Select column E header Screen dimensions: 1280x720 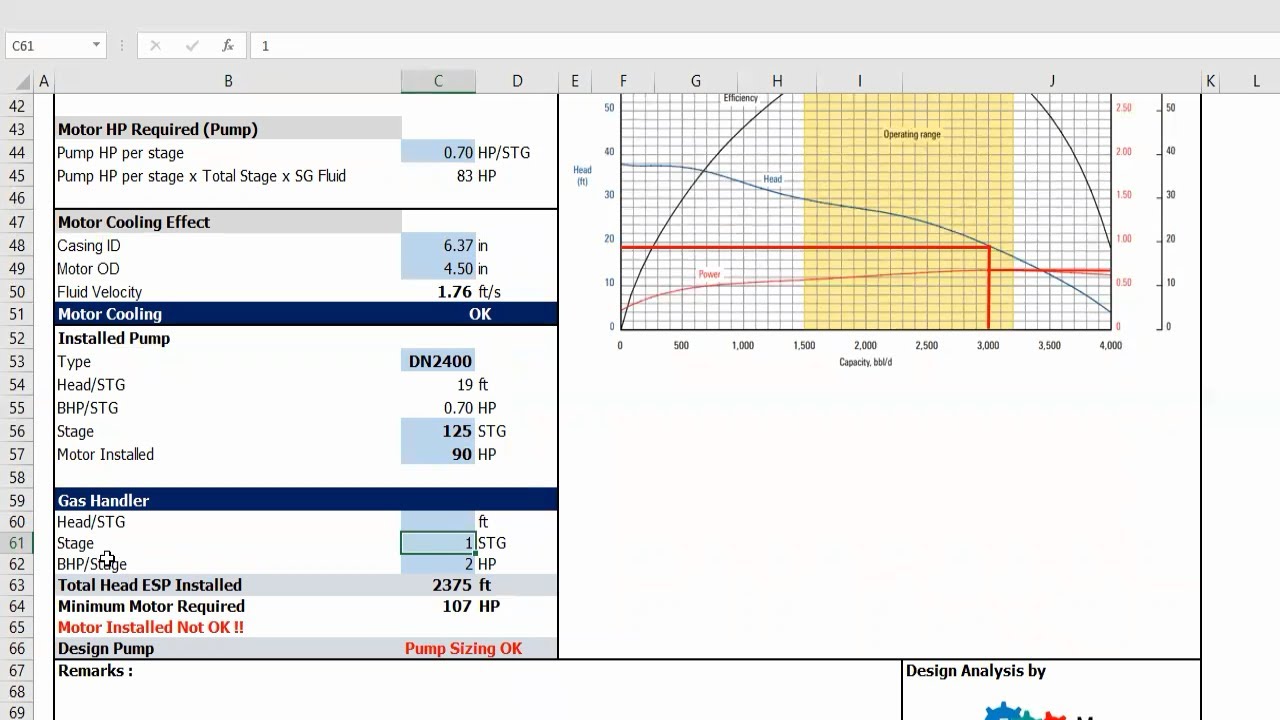[575, 81]
